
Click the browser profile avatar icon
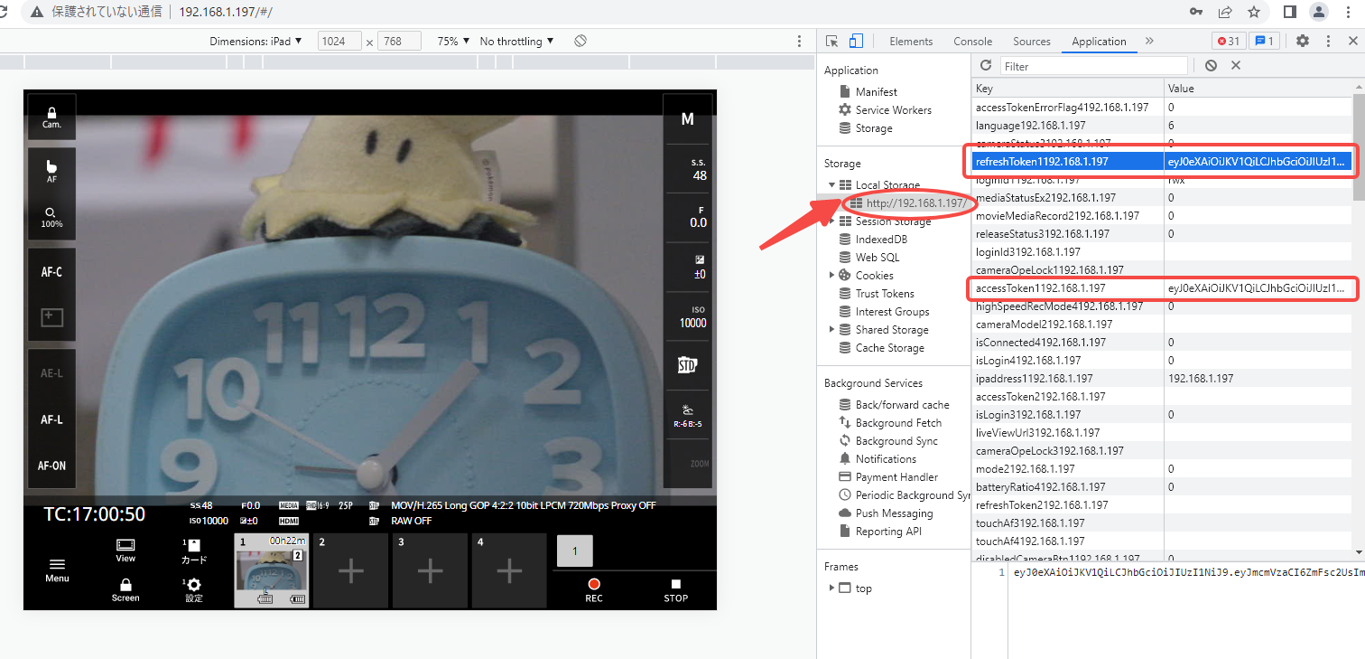coord(1319,12)
